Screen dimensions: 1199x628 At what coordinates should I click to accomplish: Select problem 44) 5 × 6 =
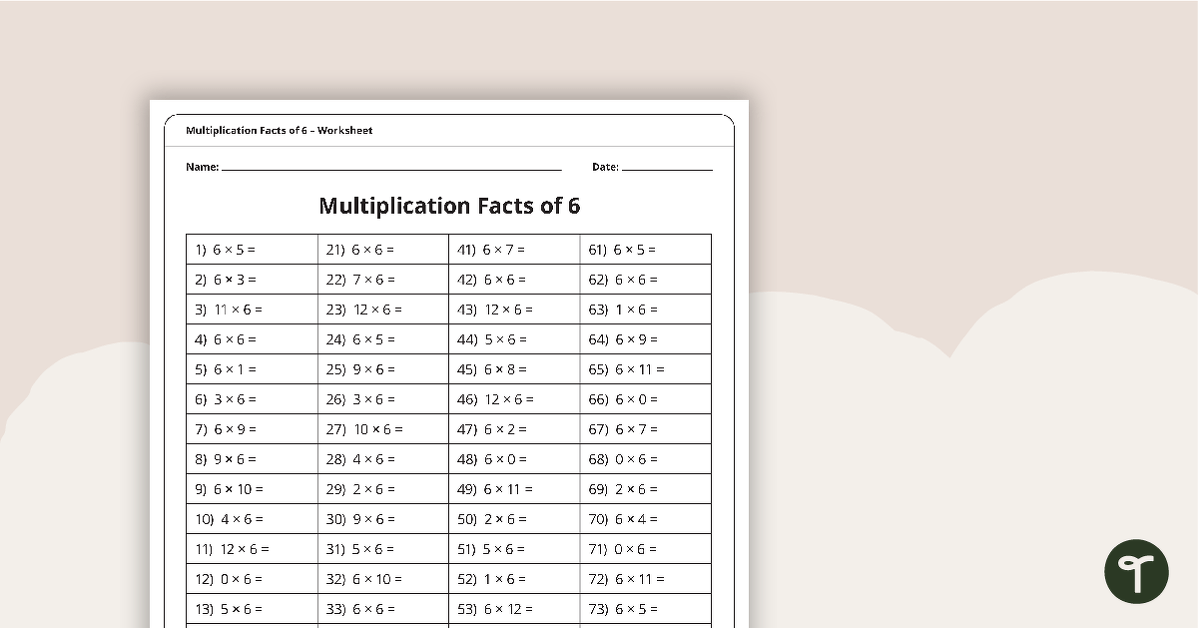tap(491, 339)
